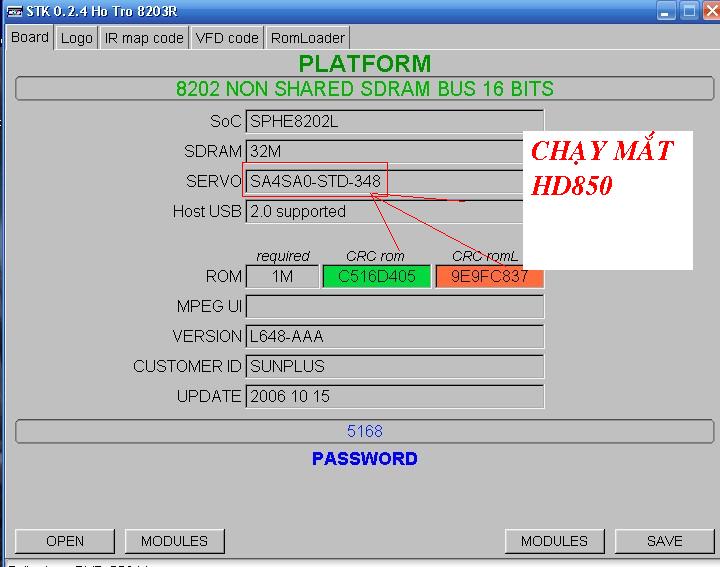The width and height of the screenshot is (720, 567).
Task: Click the MPEG UI label
Action: coord(209,306)
